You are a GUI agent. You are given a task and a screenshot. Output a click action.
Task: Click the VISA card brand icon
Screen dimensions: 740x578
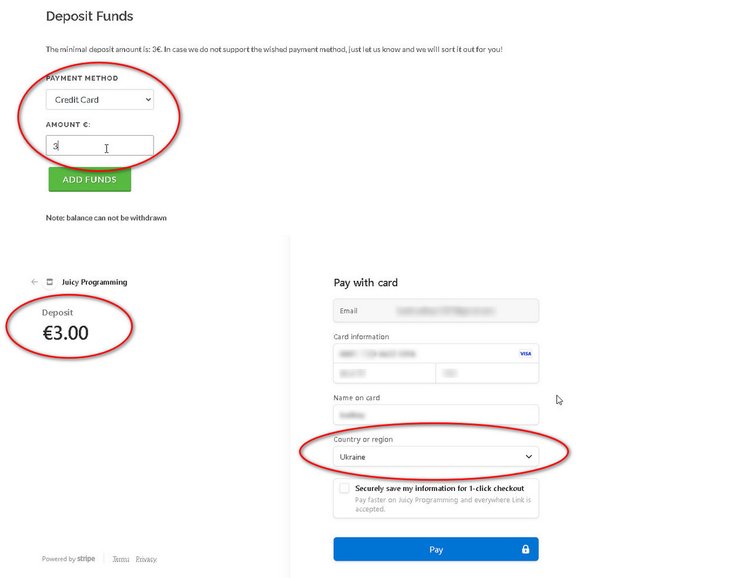tap(525, 354)
